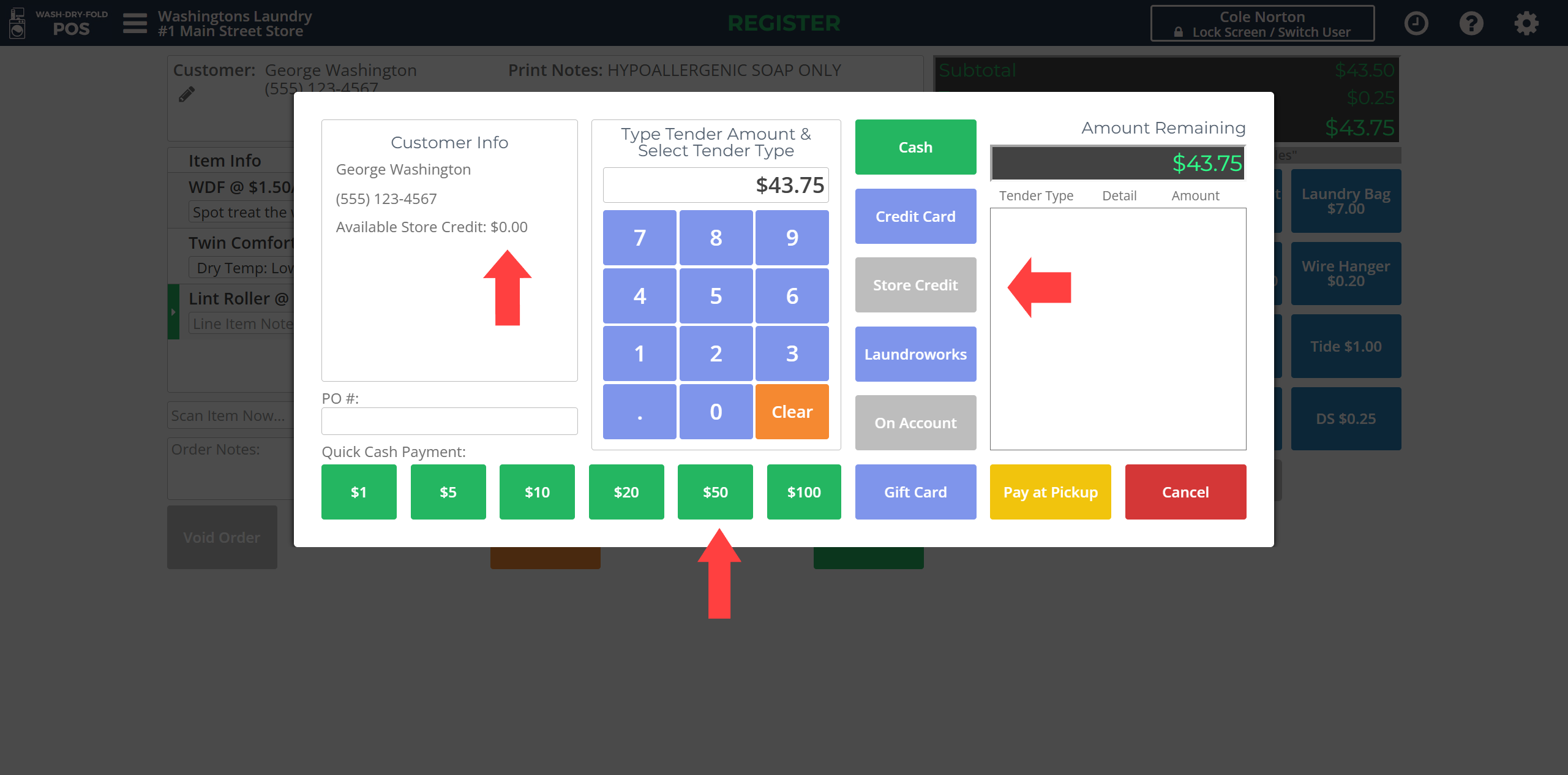Open the hamburger menu icon
This screenshot has height=775, width=1568.
pyautogui.click(x=135, y=23)
